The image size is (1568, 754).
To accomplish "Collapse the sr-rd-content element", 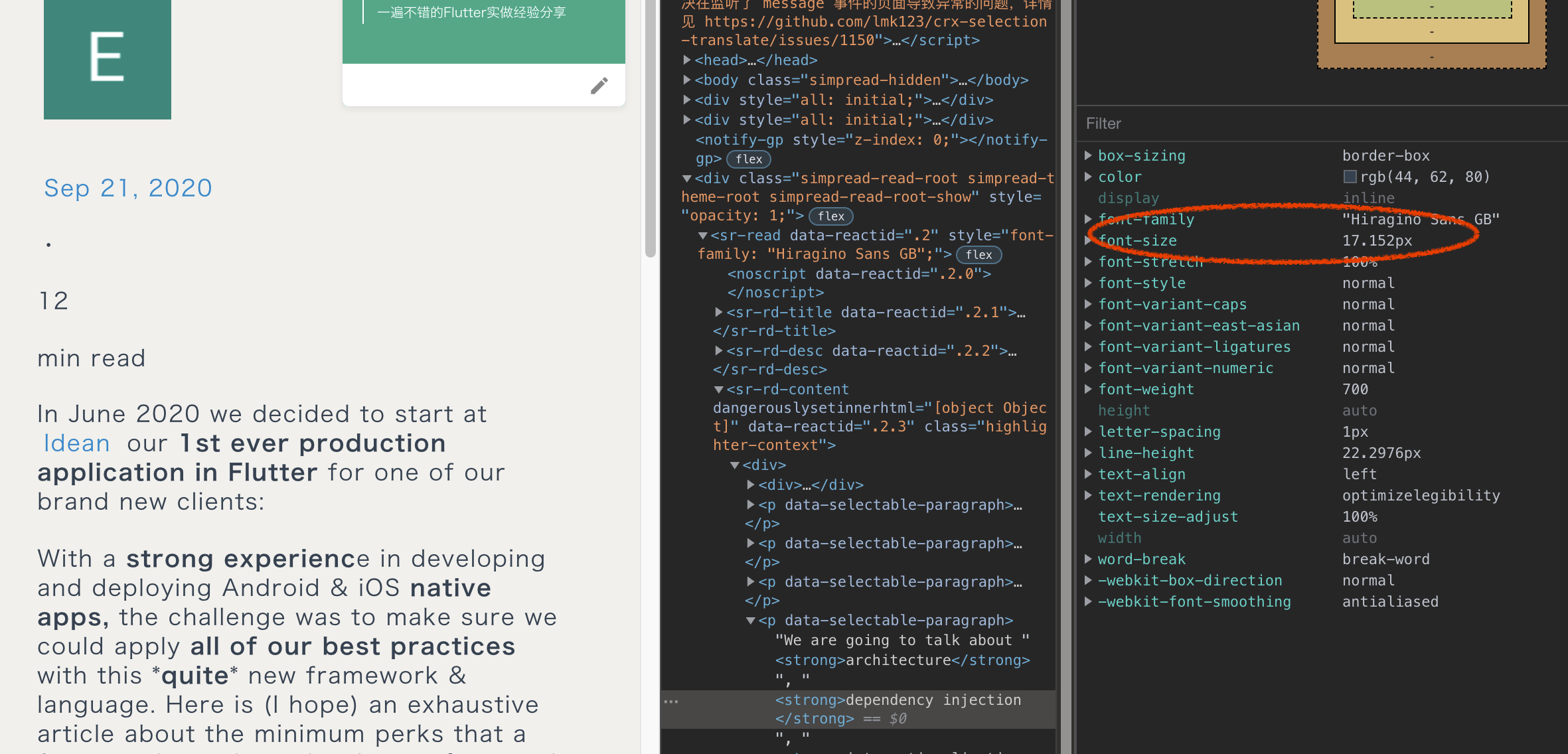I will (x=718, y=390).
